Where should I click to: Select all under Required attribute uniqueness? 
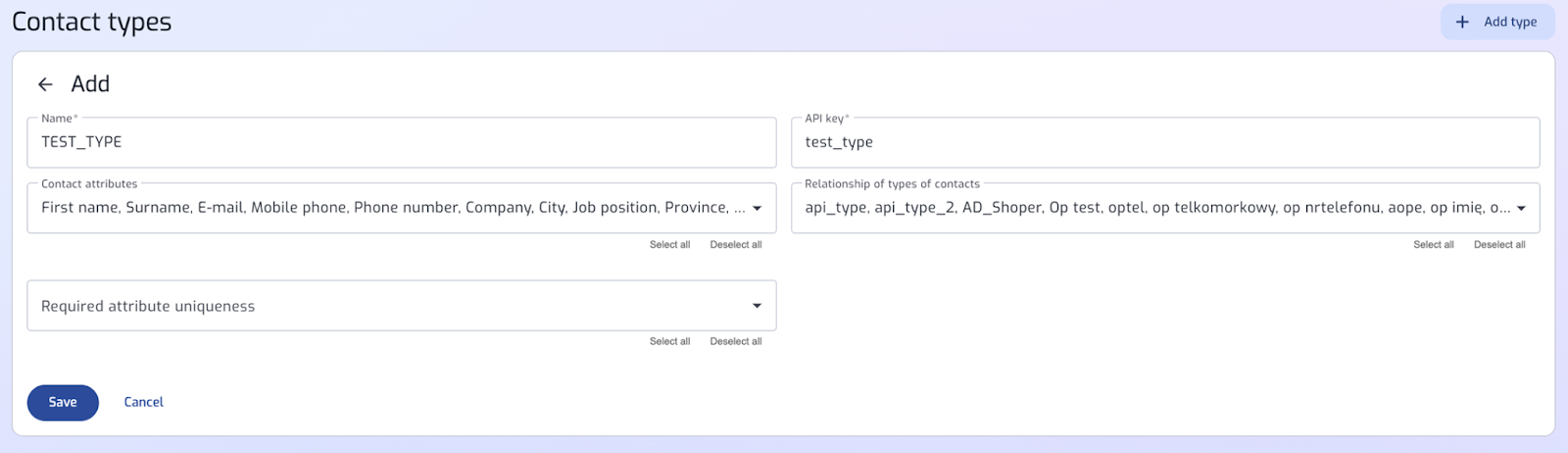click(x=669, y=341)
